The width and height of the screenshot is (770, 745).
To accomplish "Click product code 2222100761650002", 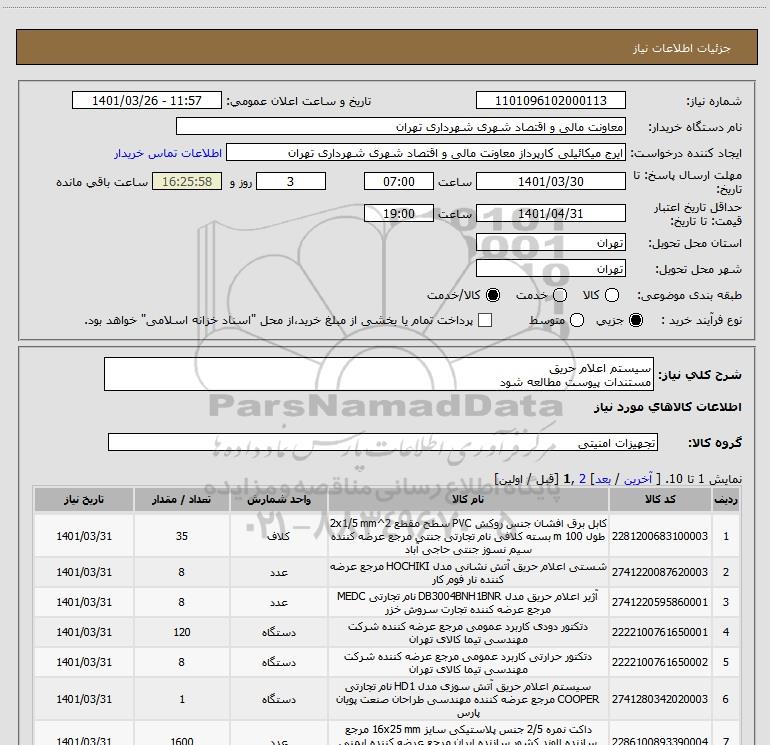I will pos(660,662).
